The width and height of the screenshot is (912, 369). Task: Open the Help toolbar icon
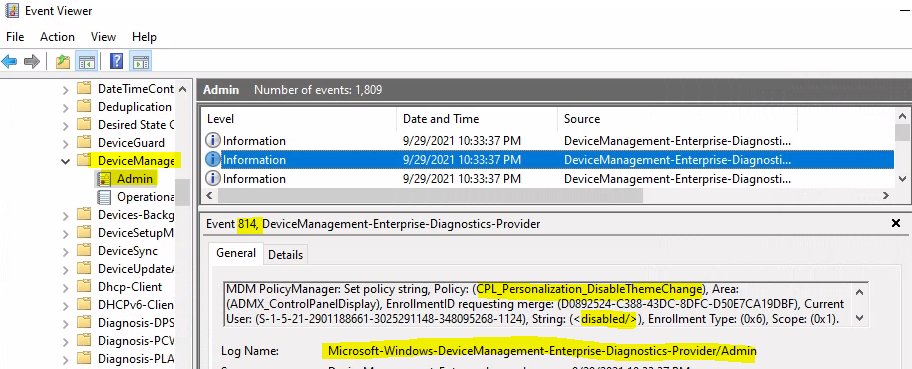coord(116,62)
